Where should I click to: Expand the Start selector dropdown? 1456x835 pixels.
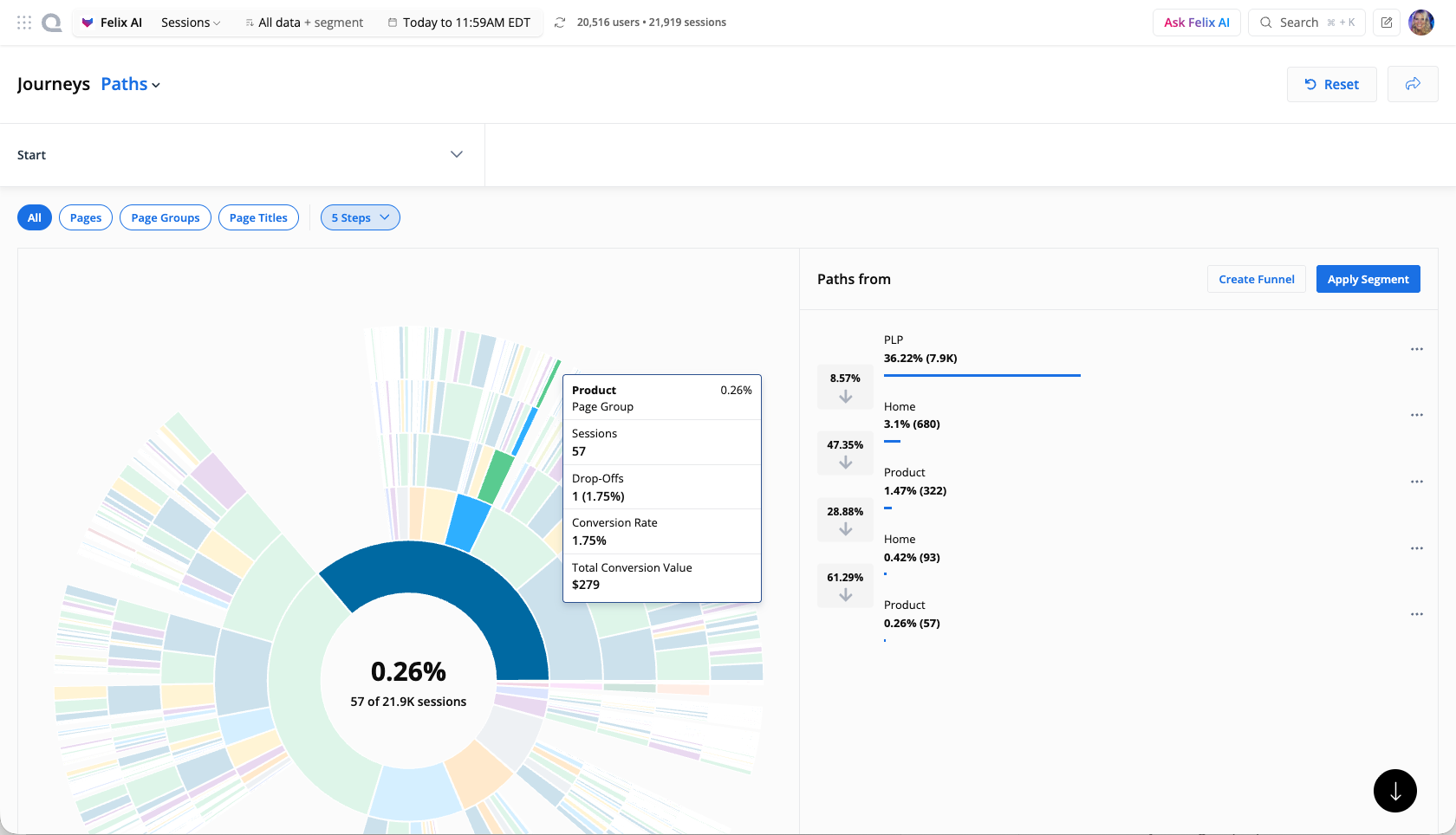242,155
